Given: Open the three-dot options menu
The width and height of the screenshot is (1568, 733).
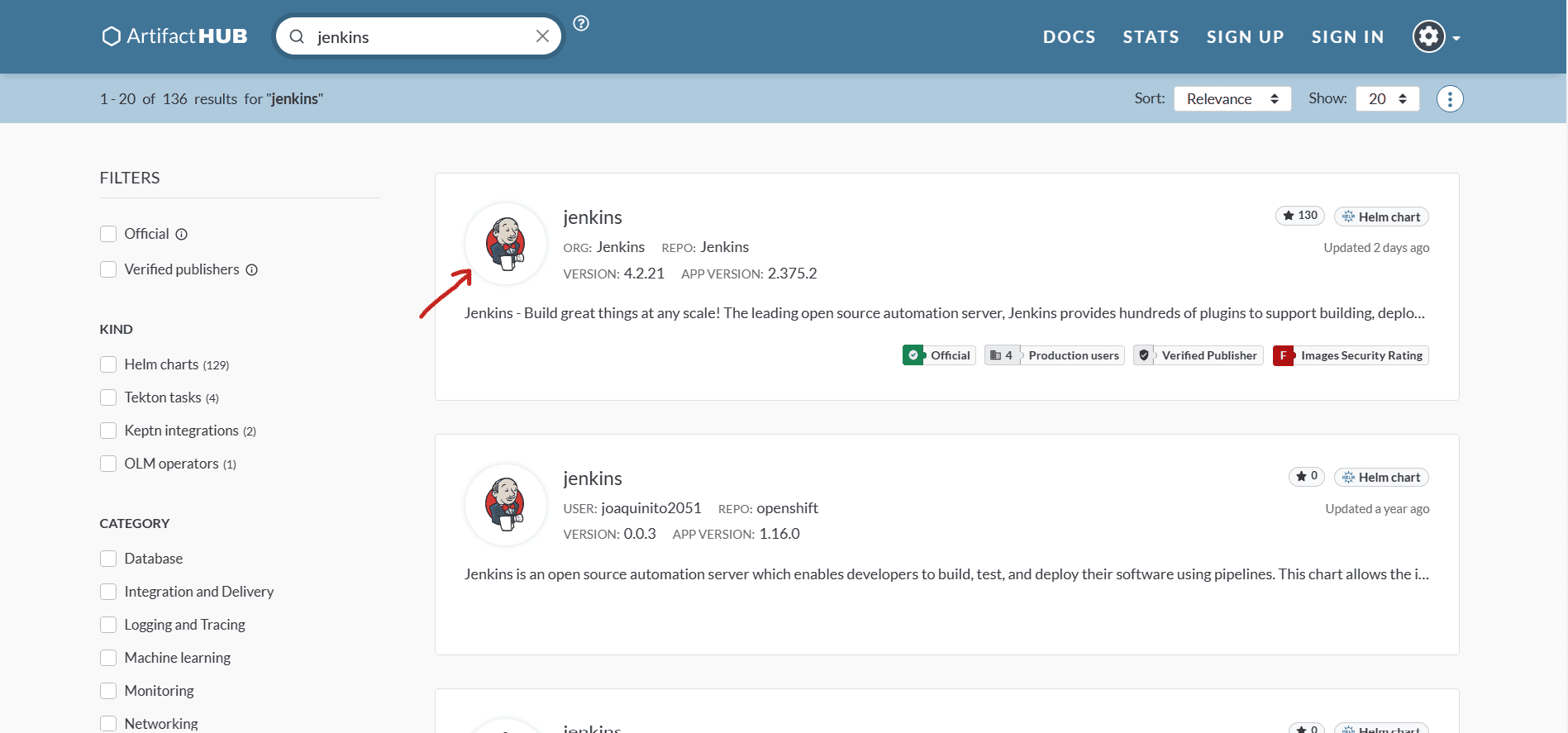Looking at the screenshot, I should [x=1449, y=99].
